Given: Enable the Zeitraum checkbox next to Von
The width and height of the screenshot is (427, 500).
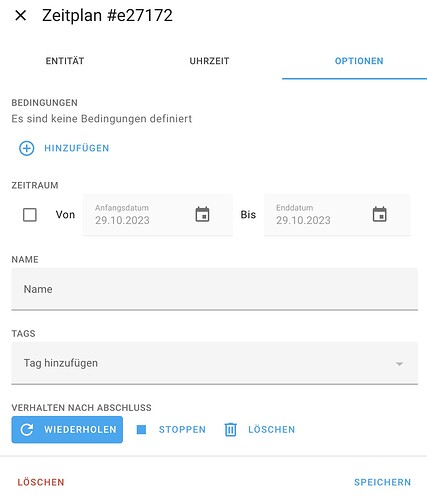Looking at the screenshot, I should [30, 215].
